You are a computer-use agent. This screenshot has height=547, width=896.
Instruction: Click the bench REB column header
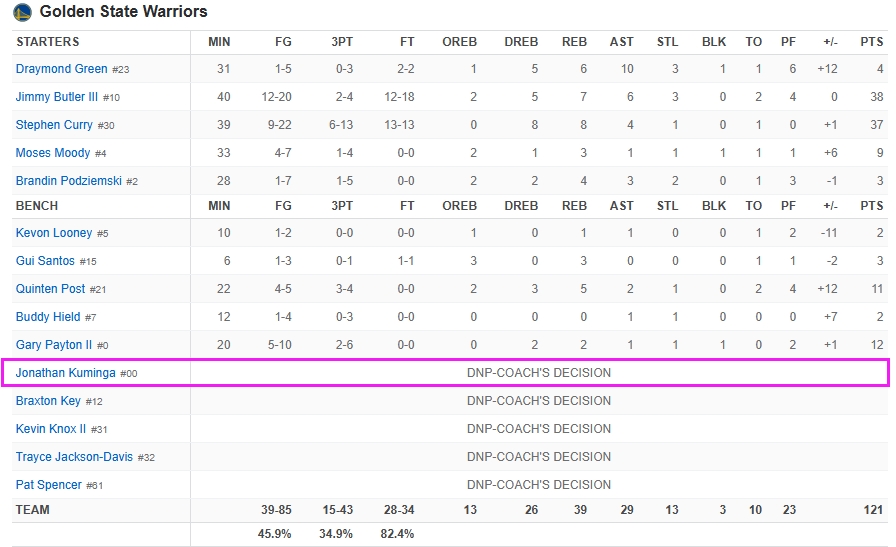coord(574,206)
